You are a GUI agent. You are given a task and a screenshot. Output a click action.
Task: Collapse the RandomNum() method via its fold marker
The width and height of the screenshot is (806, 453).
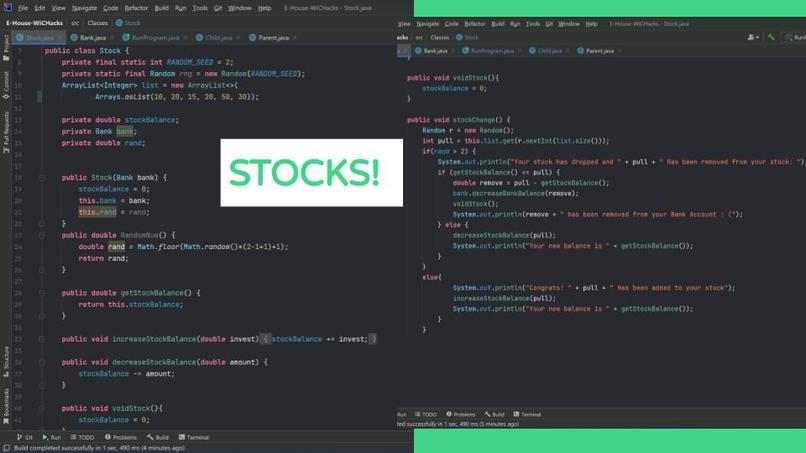click(x=42, y=235)
